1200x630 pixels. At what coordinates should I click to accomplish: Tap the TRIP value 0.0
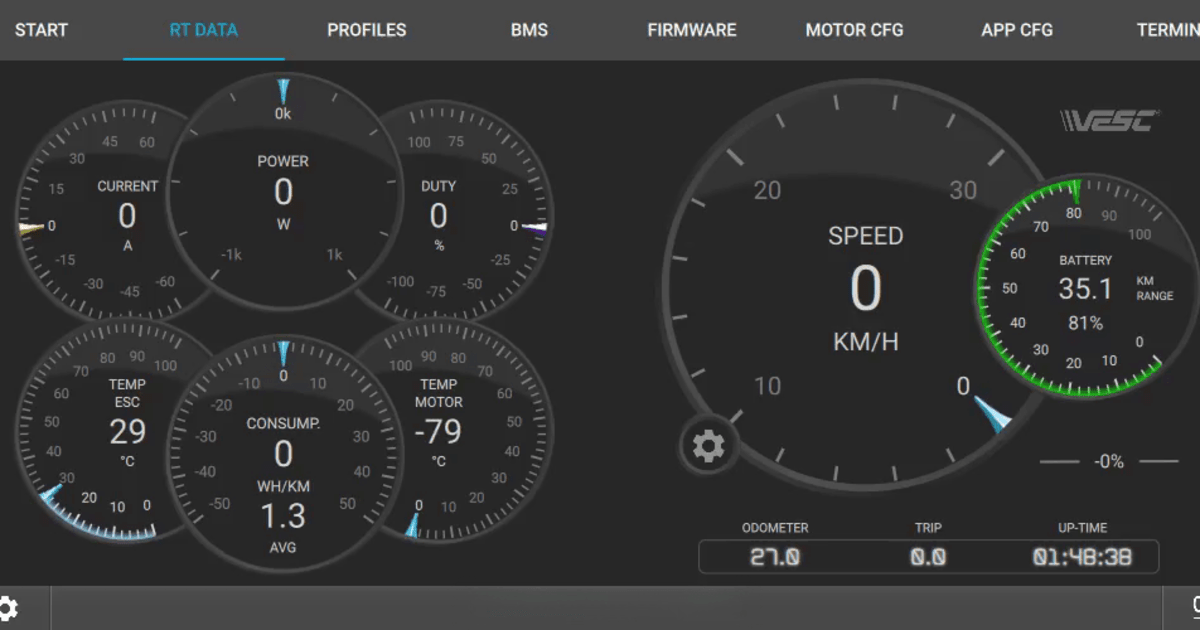pyautogui.click(x=928, y=557)
